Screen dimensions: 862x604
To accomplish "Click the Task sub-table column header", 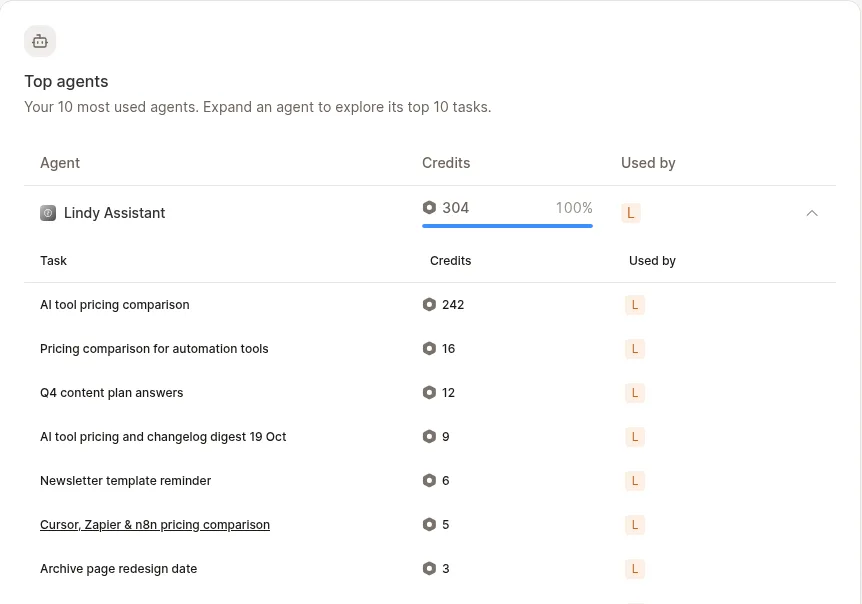I will 53,261.
